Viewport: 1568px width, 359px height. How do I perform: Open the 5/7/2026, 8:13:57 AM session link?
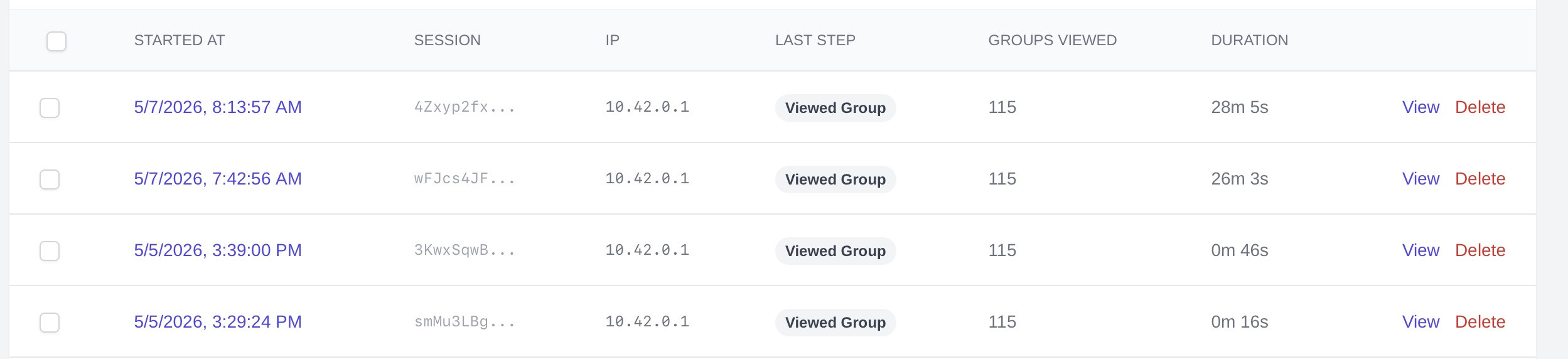pos(218,107)
